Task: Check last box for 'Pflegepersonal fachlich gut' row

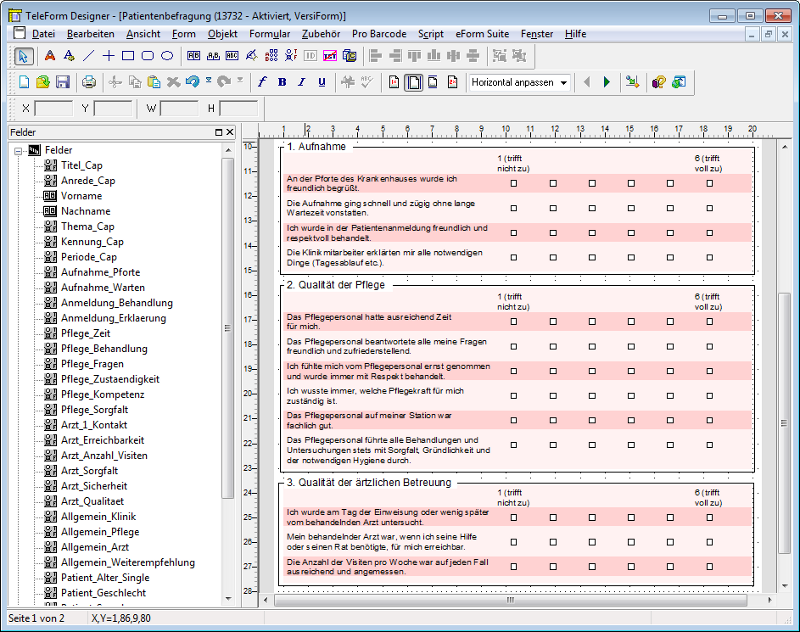Action: [710, 419]
